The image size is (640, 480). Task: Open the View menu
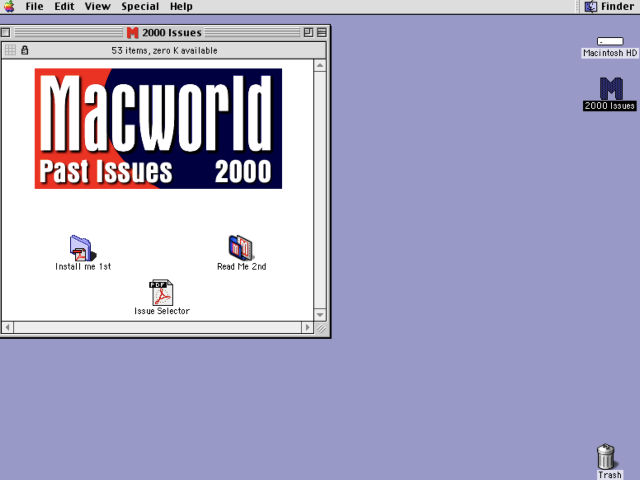coord(98,7)
